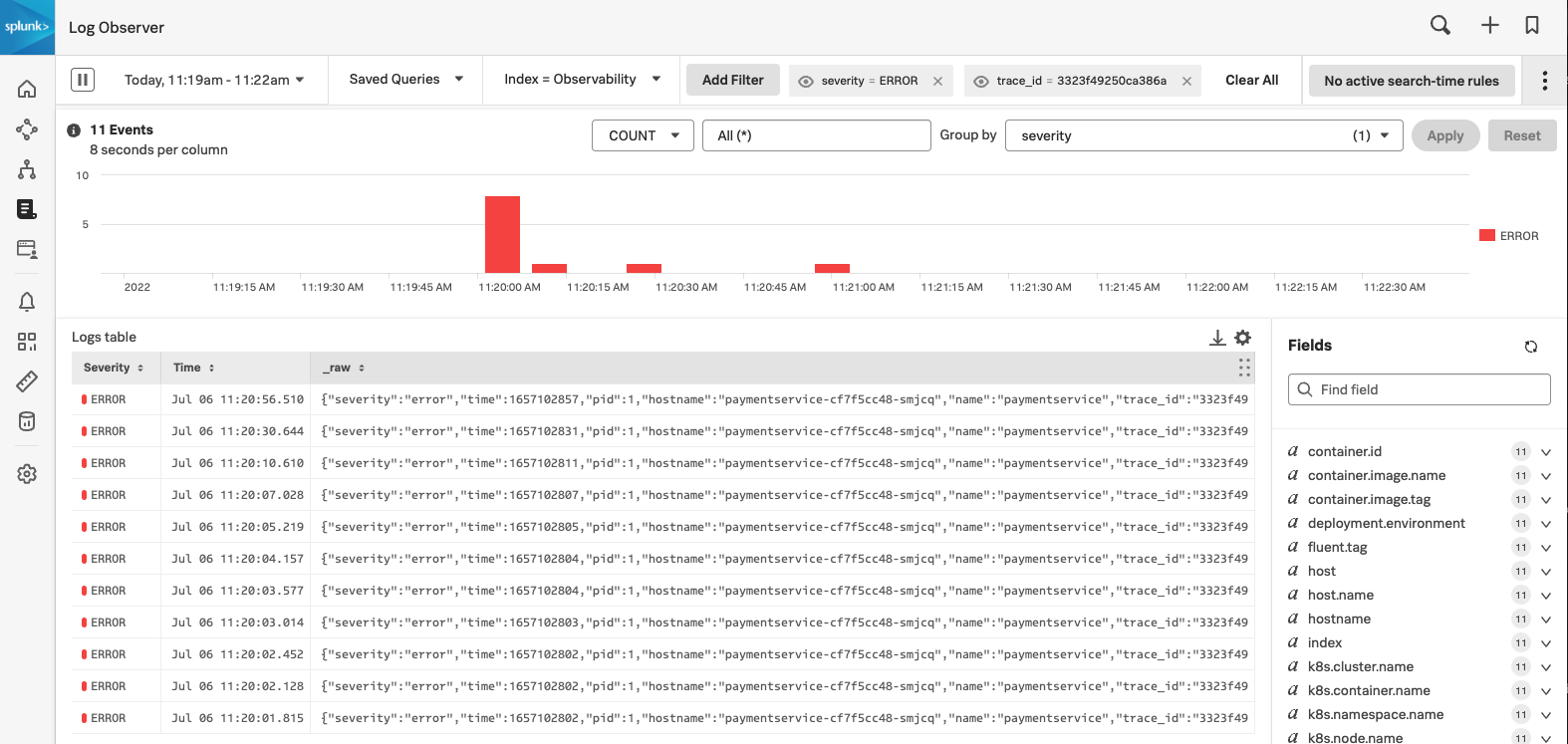Click Add Filter button
The height and width of the screenshot is (744, 1568).
pyautogui.click(x=733, y=80)
